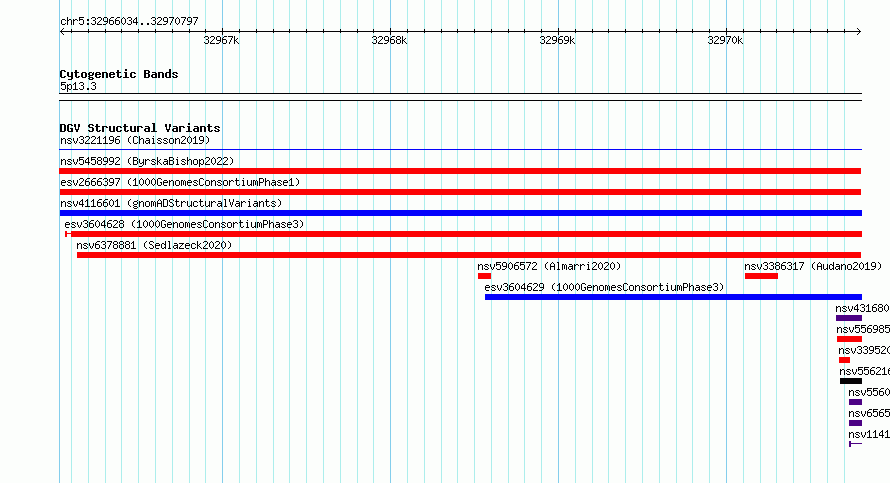Open esv3604628 (1000GenomesConsortiumPhase3) label
The height and width of the screenshot is (483, 890).
184,224
